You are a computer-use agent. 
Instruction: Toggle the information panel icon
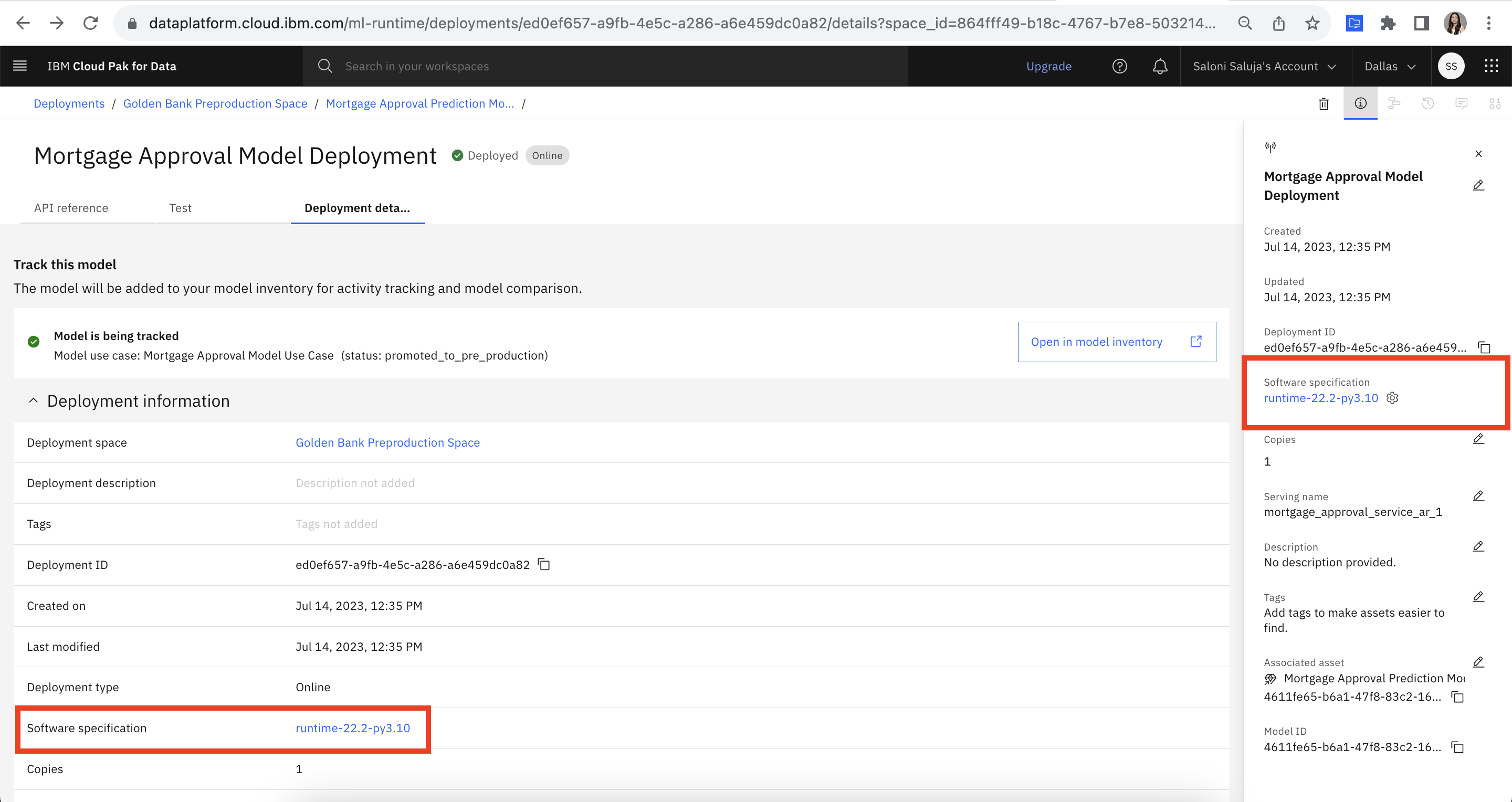1361,103
